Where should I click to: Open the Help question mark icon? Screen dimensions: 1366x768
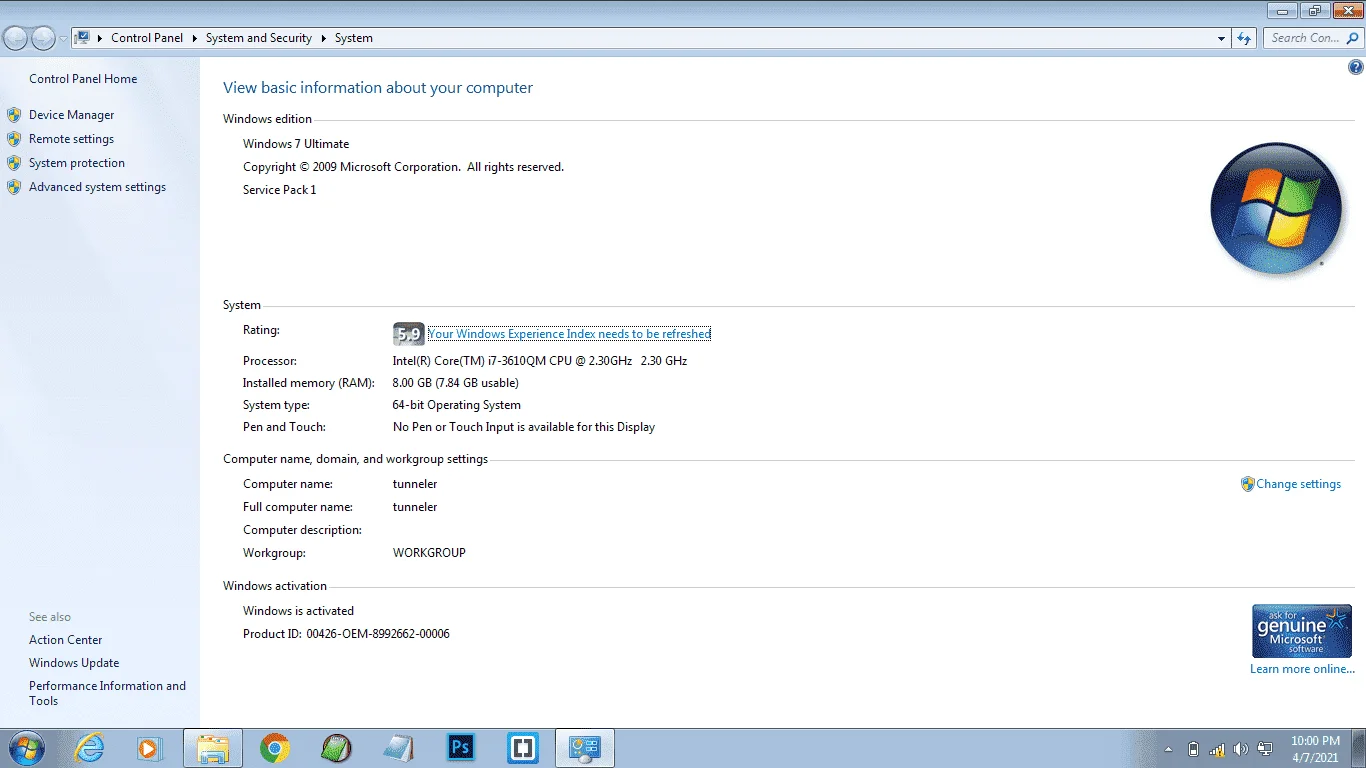click(x=1356, y=67)
